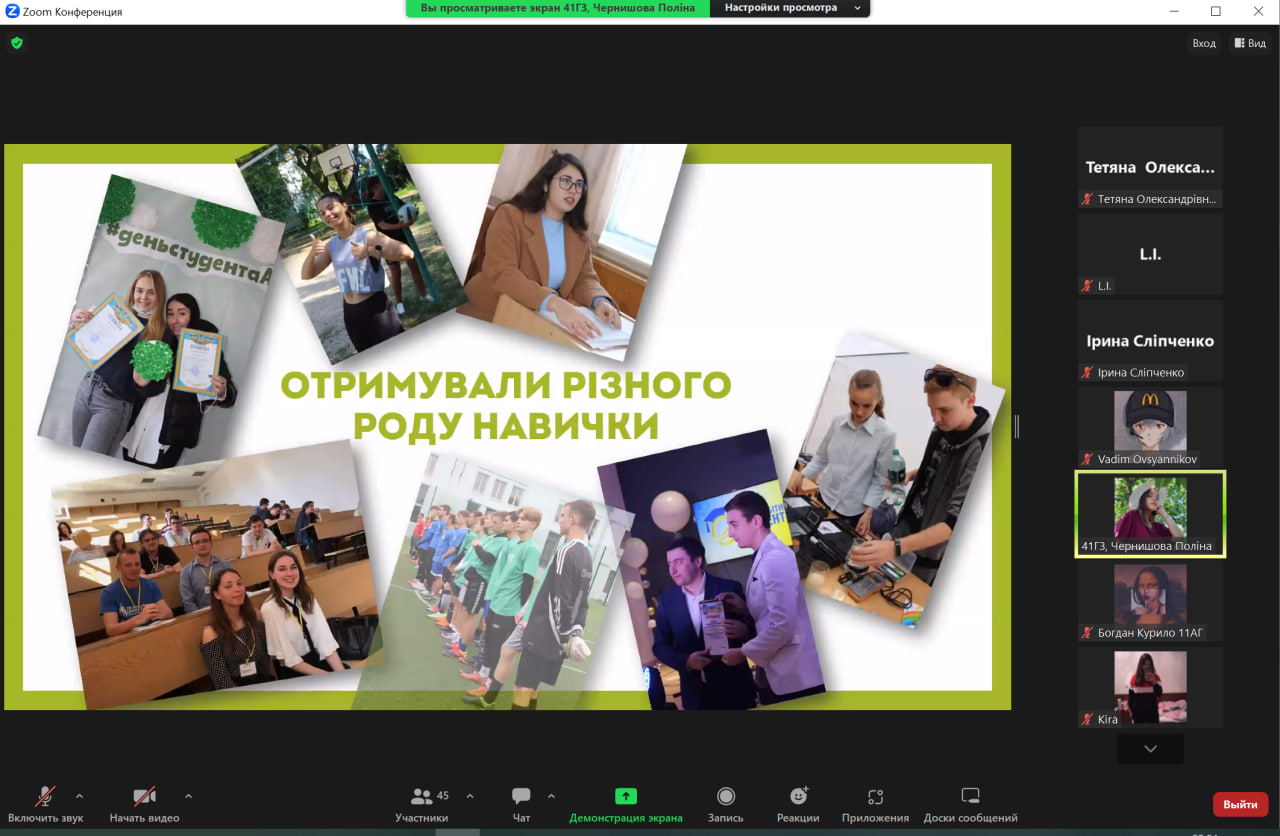
Task: Select Богдан Курило 11АГ thumbnail
Action: click(1150, 601)
